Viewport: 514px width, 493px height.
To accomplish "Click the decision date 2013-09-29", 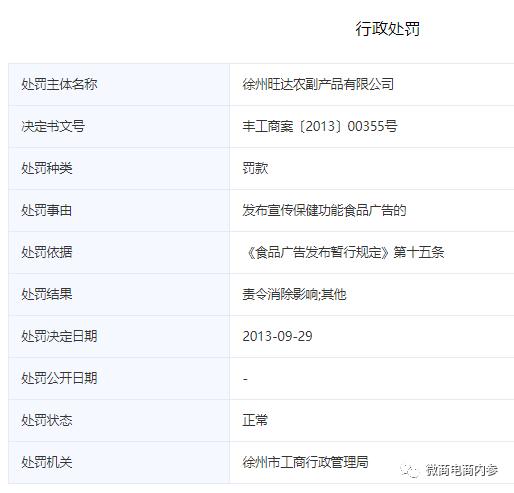I will [277, 336].
